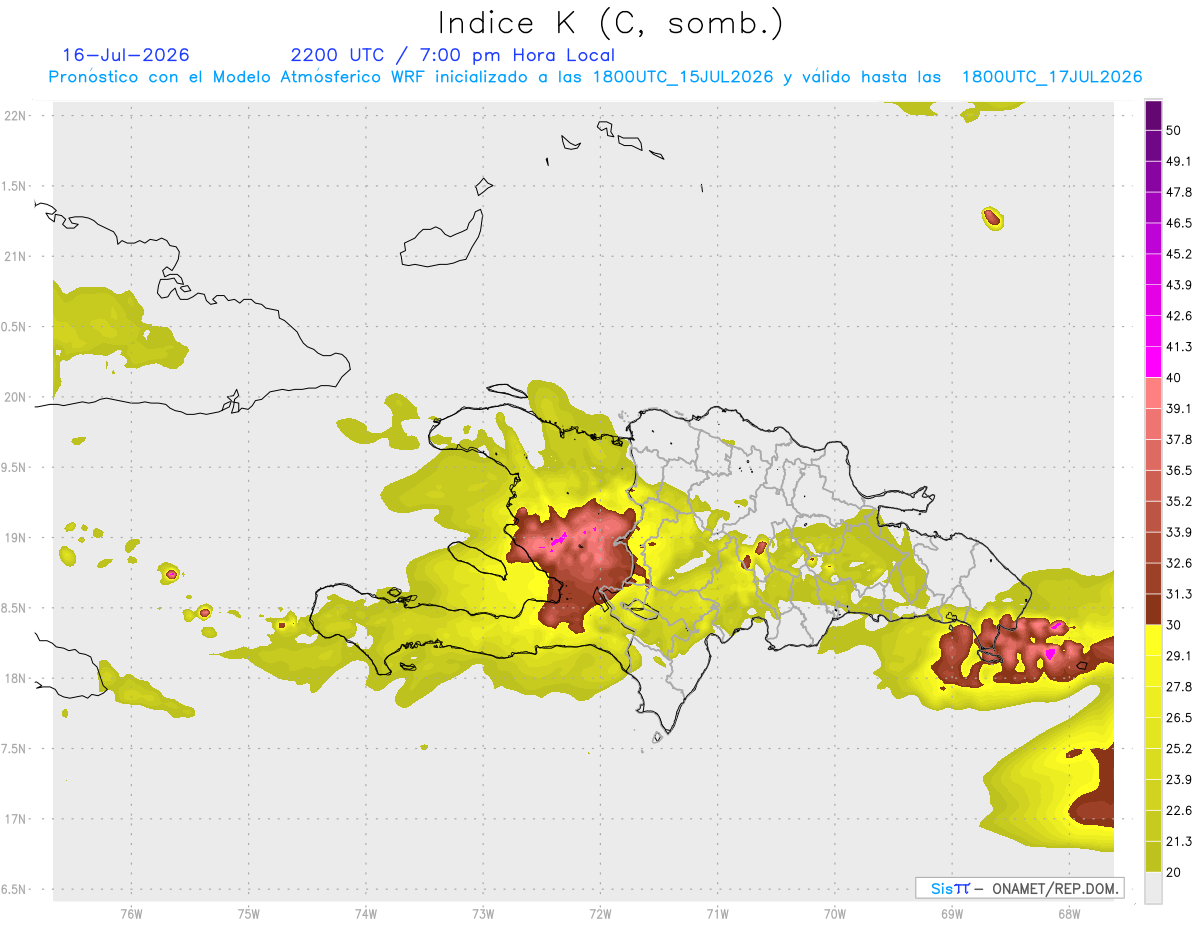Click the "22N" latitude label
1200x927 pixels.
(x=16, y=116)
